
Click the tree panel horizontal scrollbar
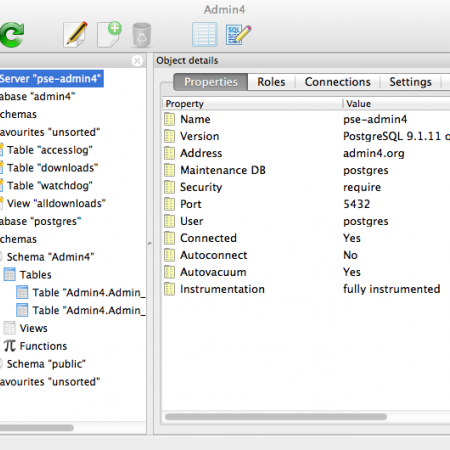tap(37, 428)
